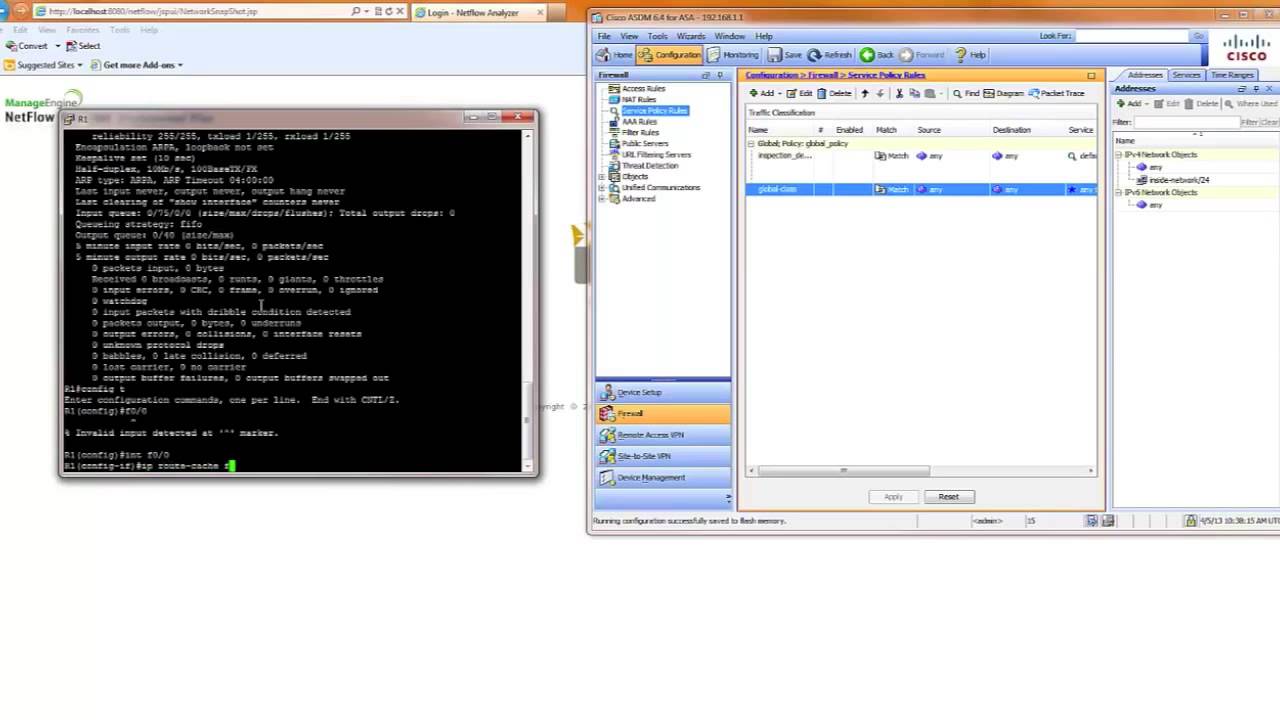Click the Reset button below rules table
1280x720 pixels.
tap(948, 497)
